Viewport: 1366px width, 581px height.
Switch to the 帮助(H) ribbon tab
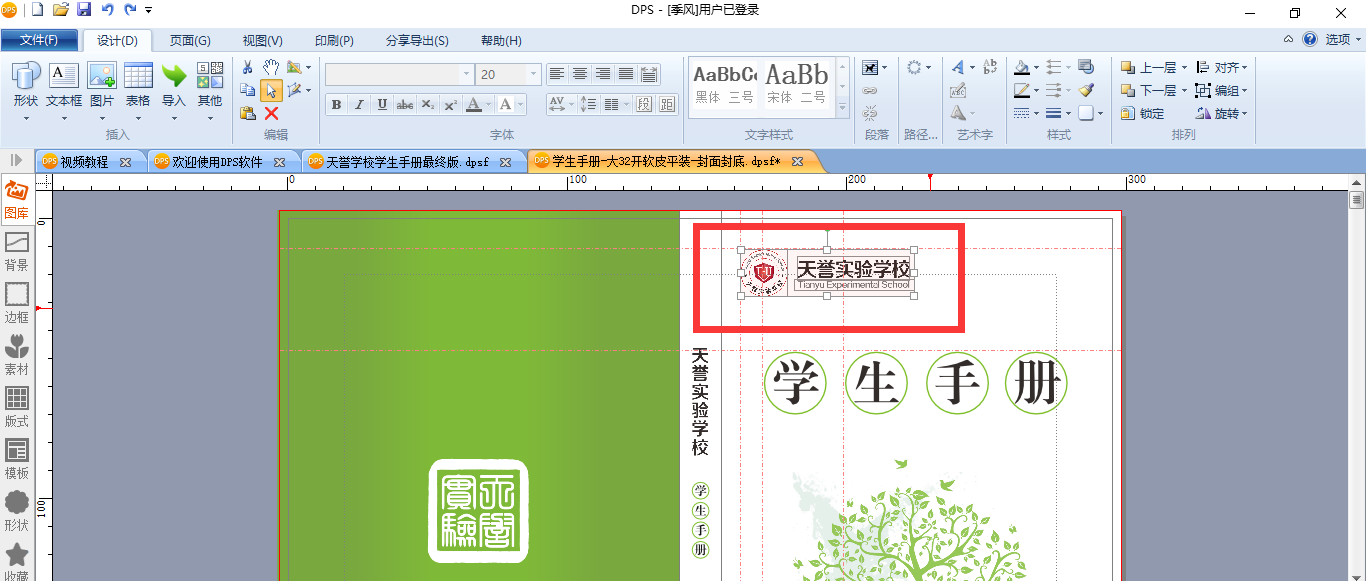[x=501, y=41]
